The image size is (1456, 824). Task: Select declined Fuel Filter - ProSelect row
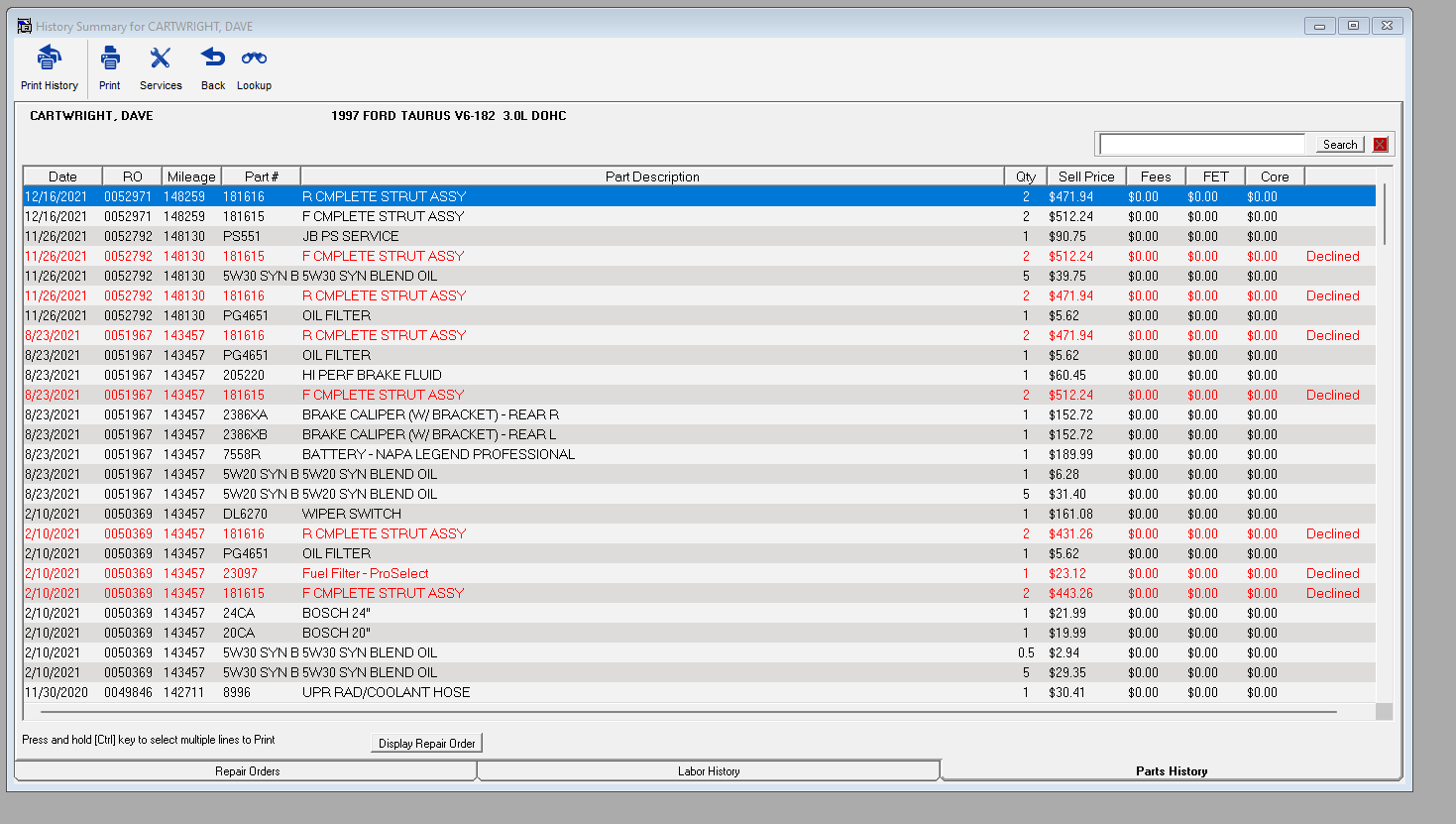pos(699,573)
